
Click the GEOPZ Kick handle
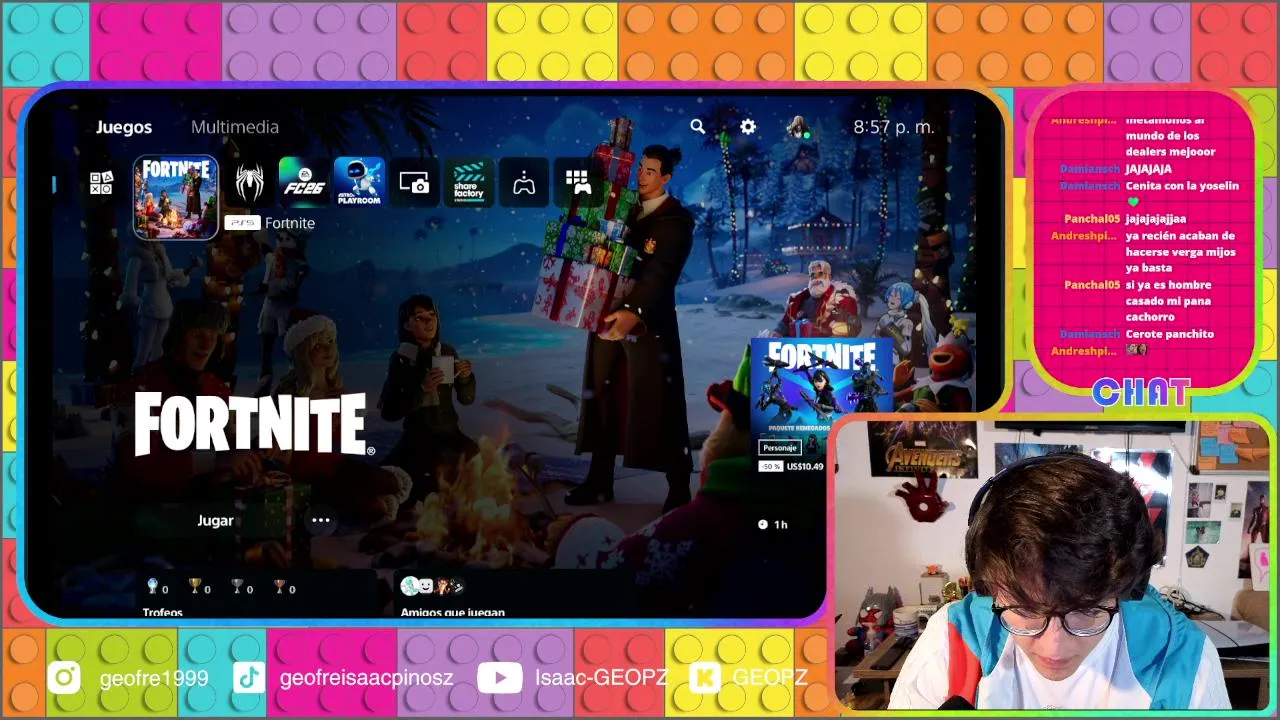(x=769, y=678)
